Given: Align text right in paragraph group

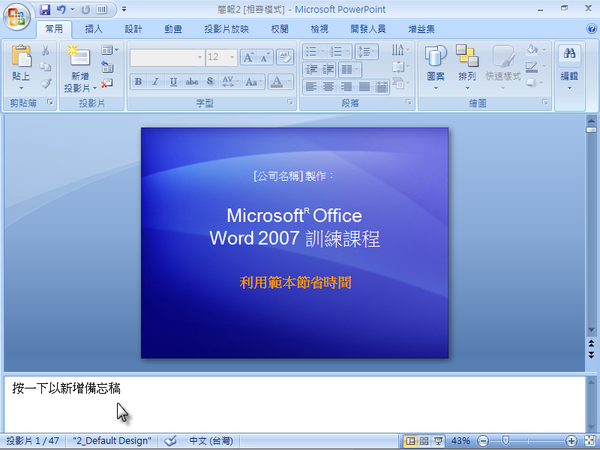Looking at the screenshot, I should pyautogui.click(x=346, y=87).
